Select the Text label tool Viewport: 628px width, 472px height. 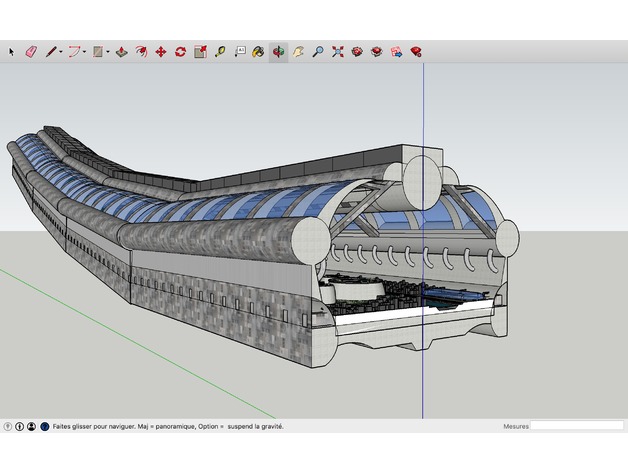coord(240,51)
